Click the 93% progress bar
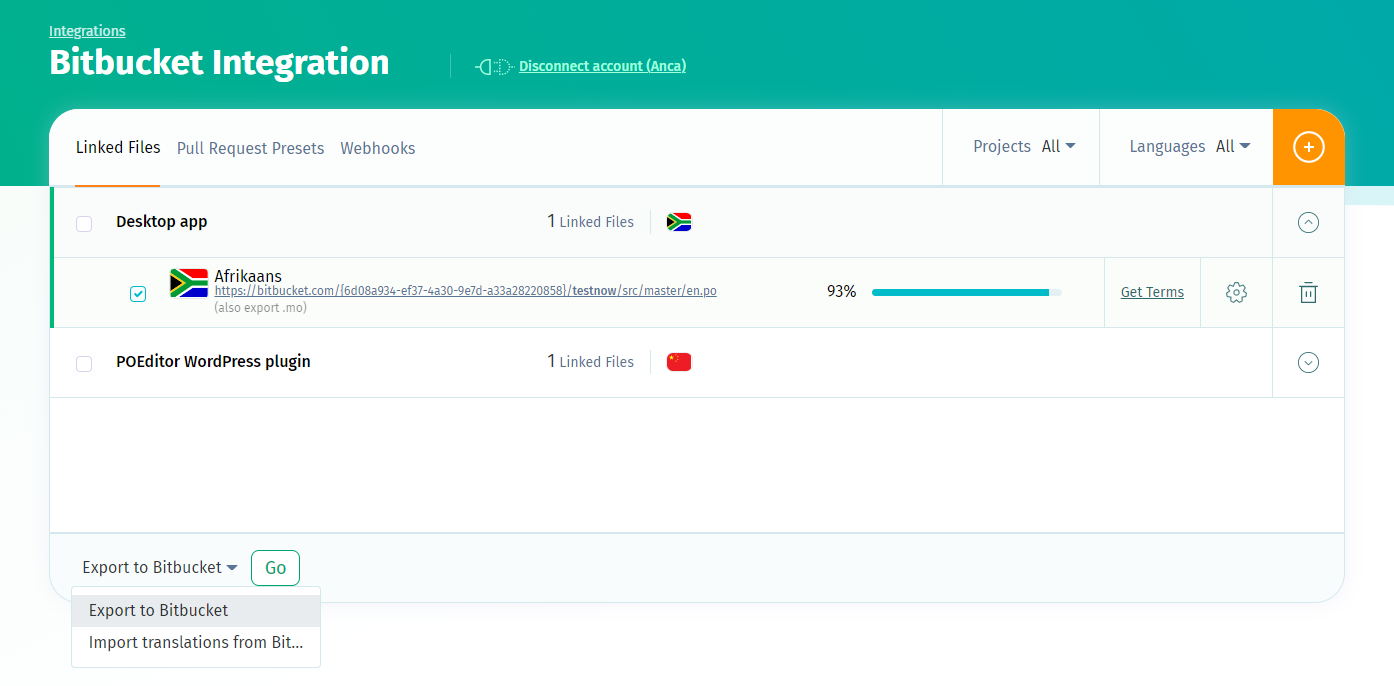This screenshot has width=1394, height=686. pos(966,292)
